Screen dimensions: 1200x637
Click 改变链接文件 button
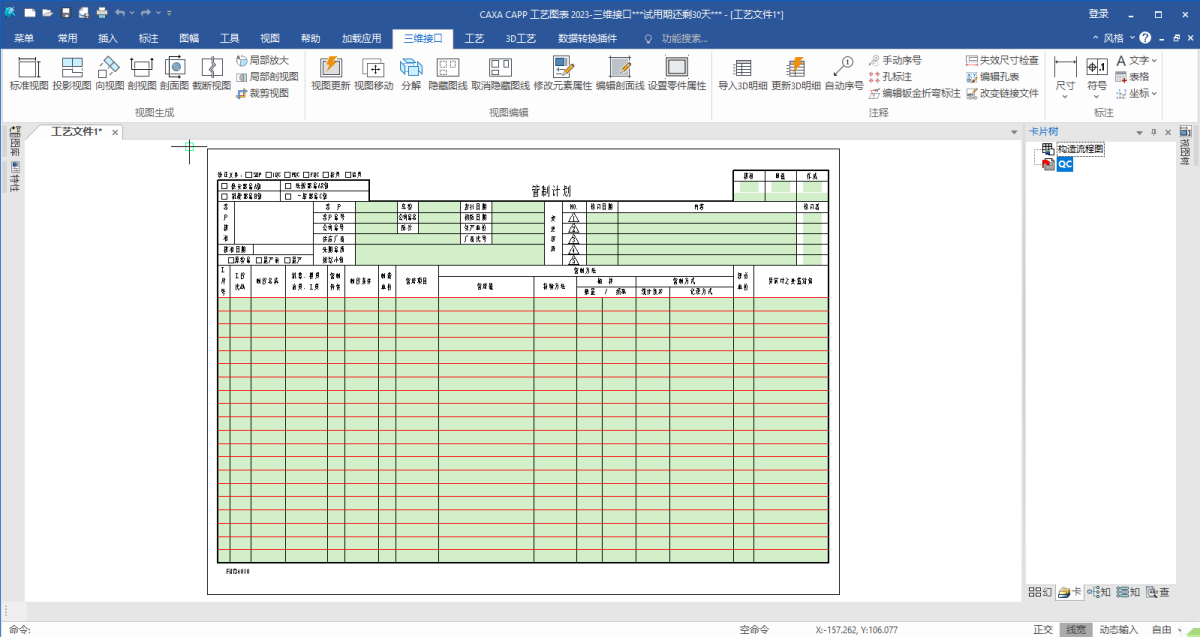point(1002,93)
